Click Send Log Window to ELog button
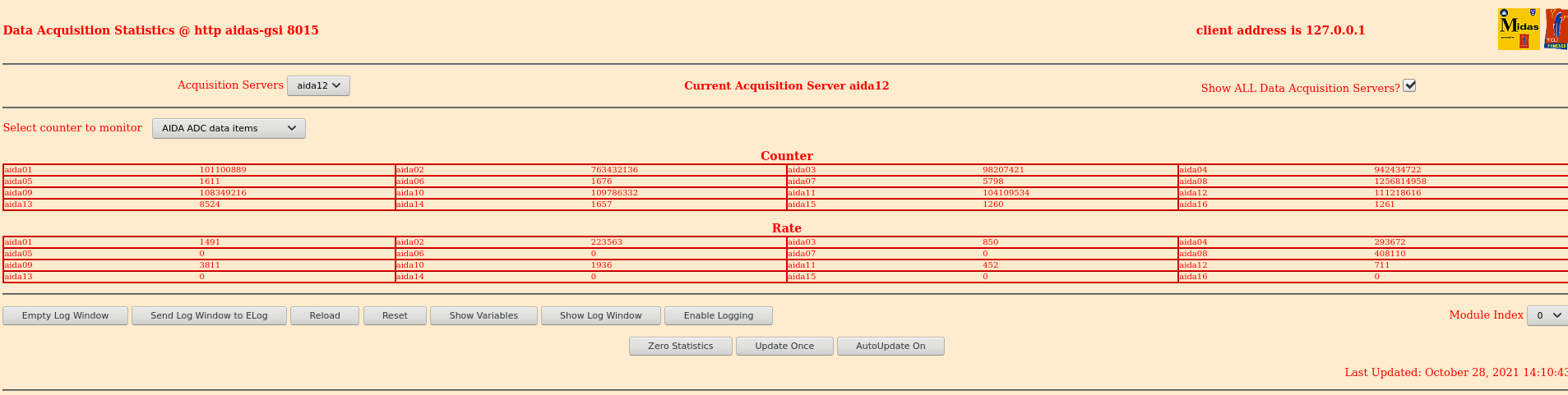The image size is (1568, 395). tap(209, 315)
